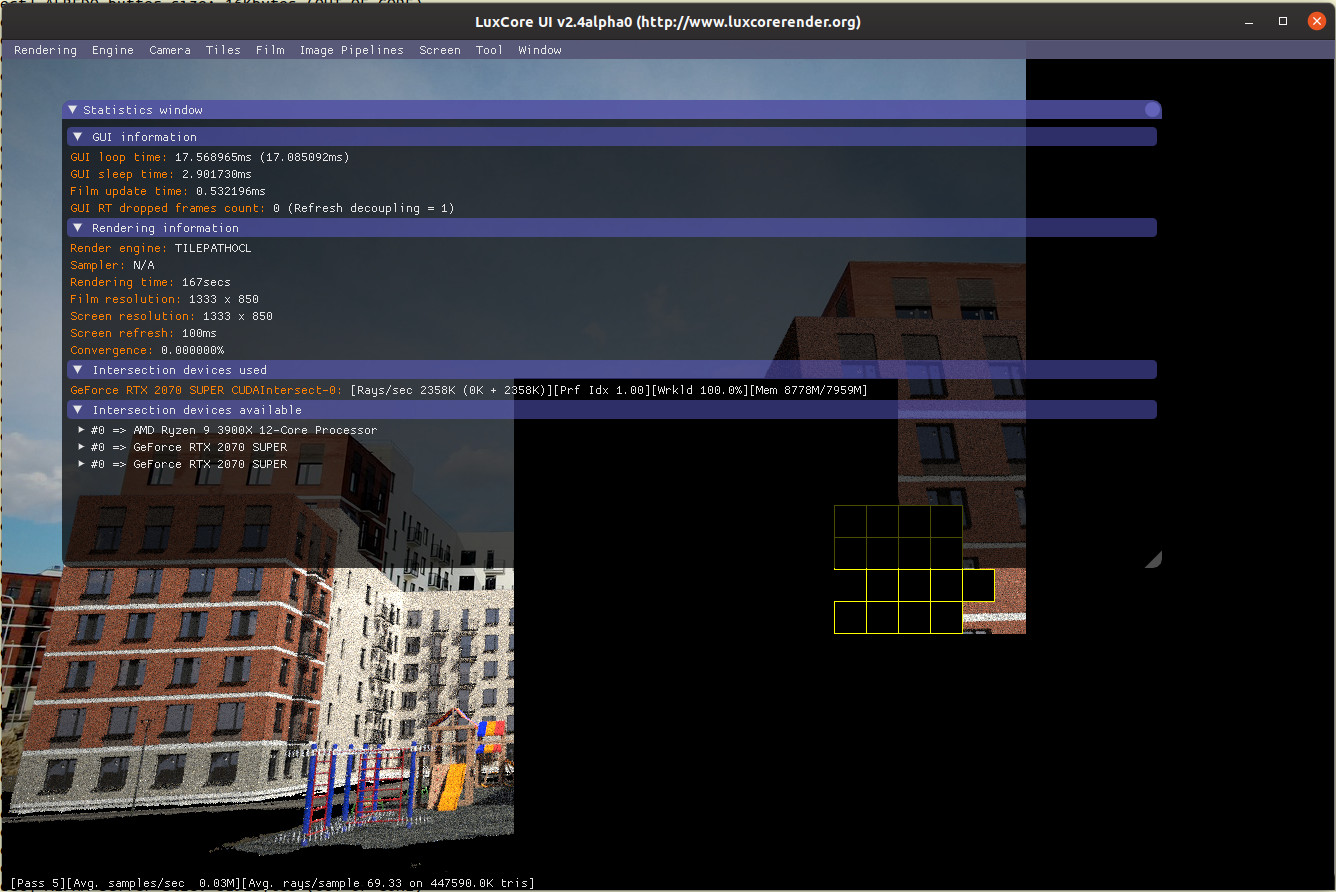This screenshot has height=892, width=1336.
Task: Collapse the Rendering information section
Action: tap(78, 227)
